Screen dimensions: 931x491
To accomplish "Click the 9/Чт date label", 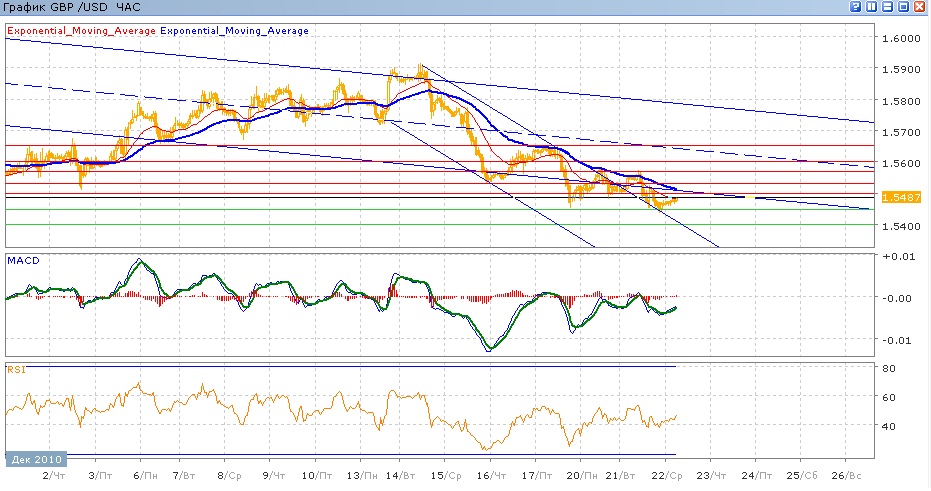I will coord(274,476).
